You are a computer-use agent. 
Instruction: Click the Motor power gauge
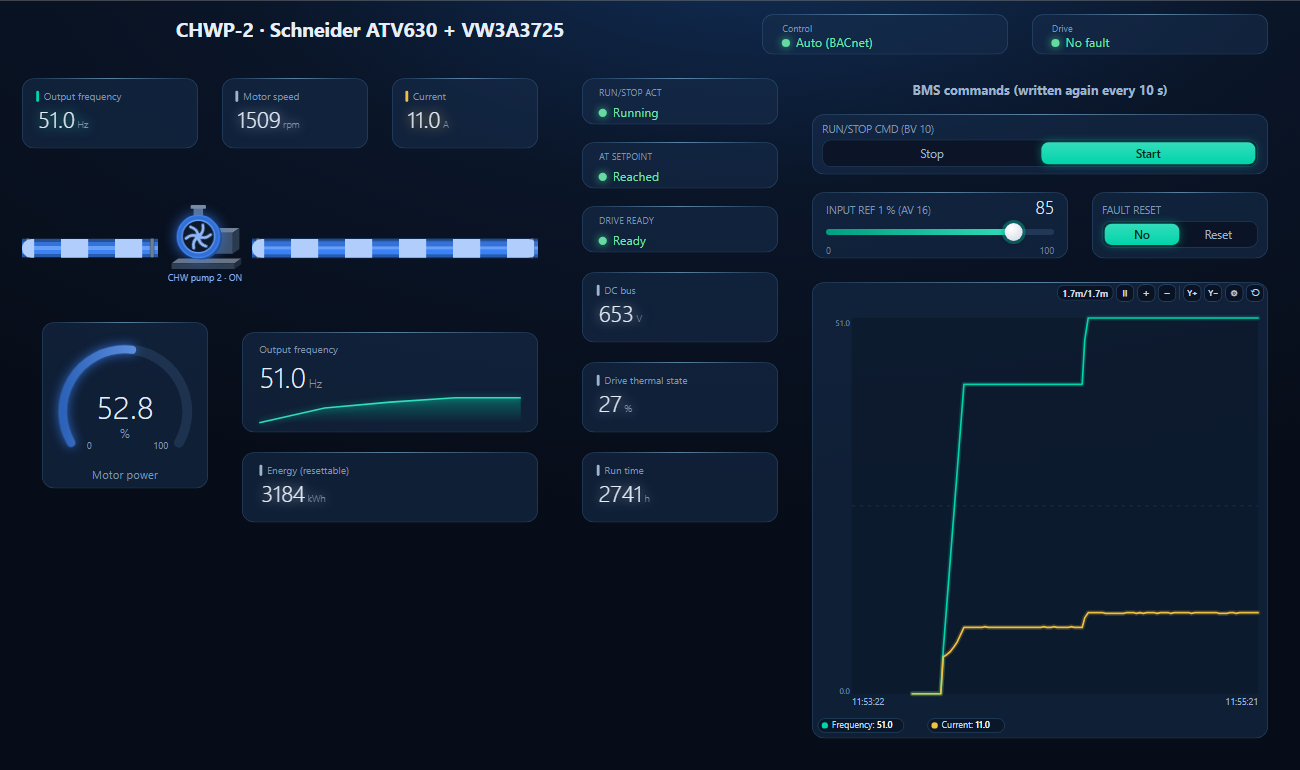[125, 405]
